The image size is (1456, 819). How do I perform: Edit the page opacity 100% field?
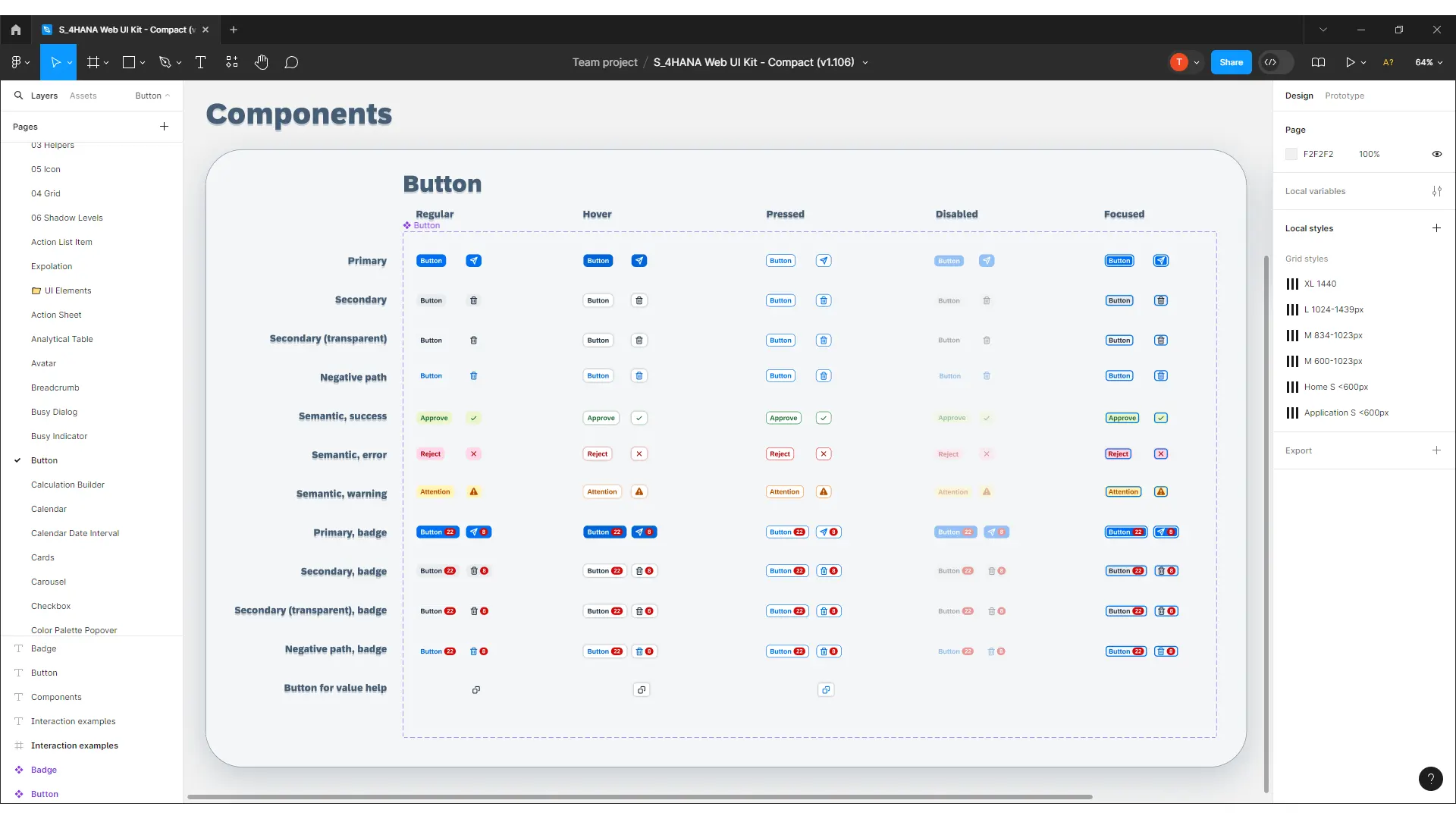[1369, 154]
